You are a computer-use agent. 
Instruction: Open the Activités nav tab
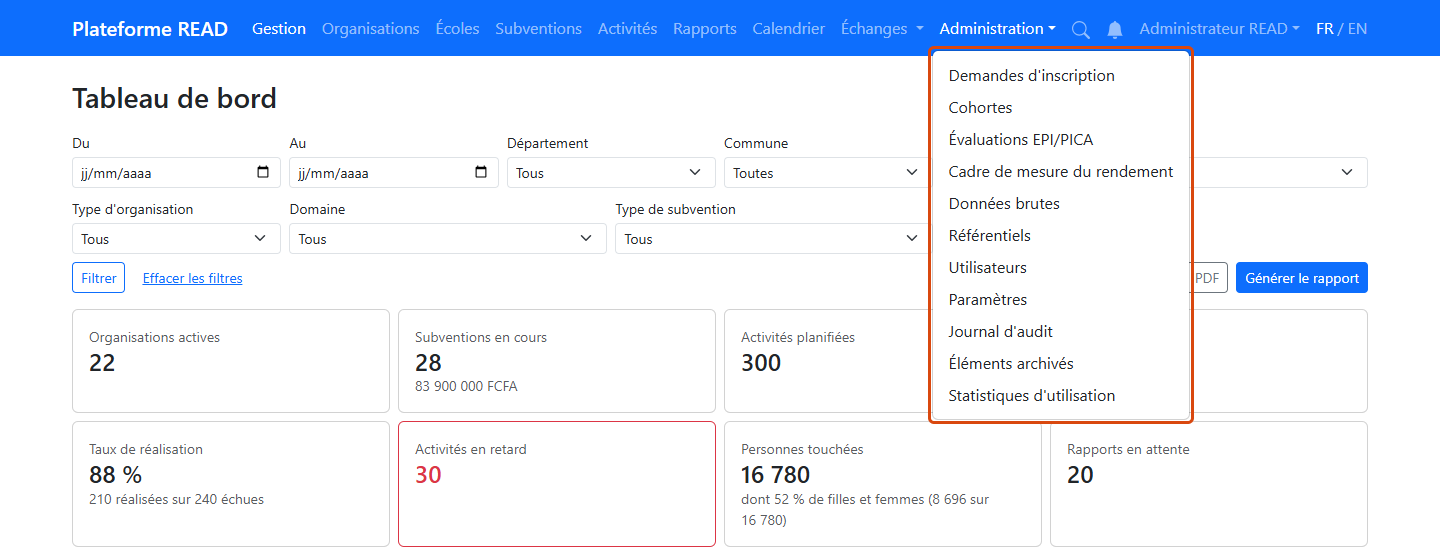(627, 29)
